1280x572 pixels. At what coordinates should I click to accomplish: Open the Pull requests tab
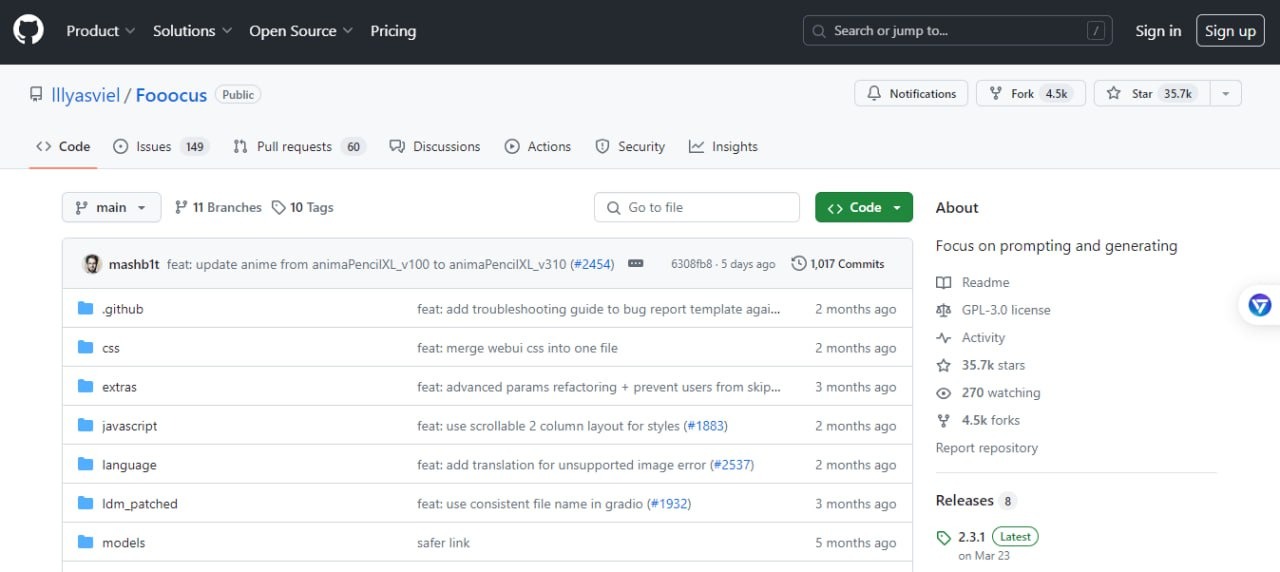(x=298, y=146)
